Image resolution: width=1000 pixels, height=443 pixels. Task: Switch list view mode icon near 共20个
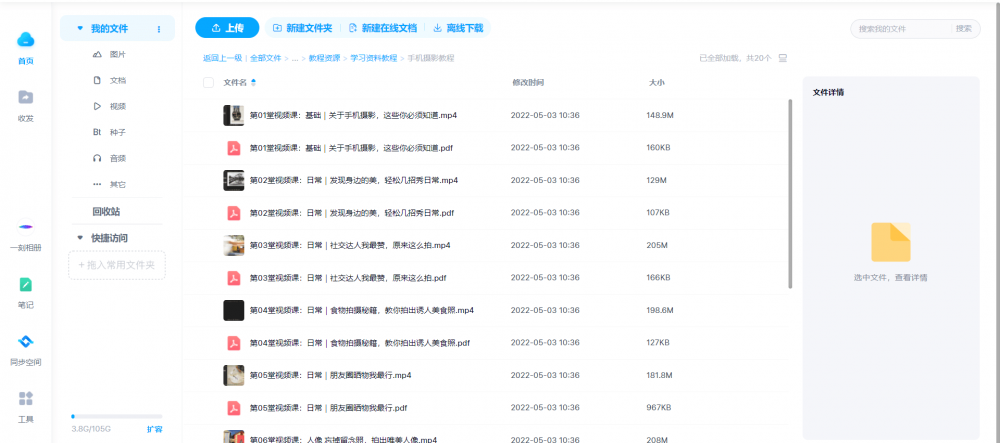tap(783, 58)
